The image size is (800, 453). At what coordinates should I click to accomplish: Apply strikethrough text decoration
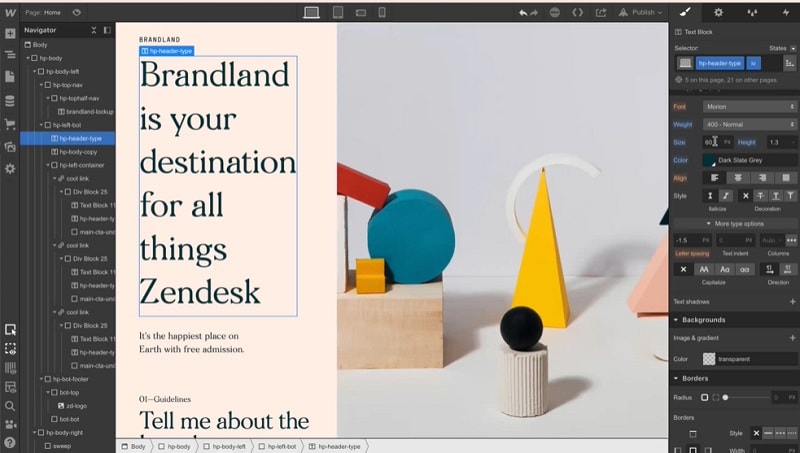(x=760, y=195)
